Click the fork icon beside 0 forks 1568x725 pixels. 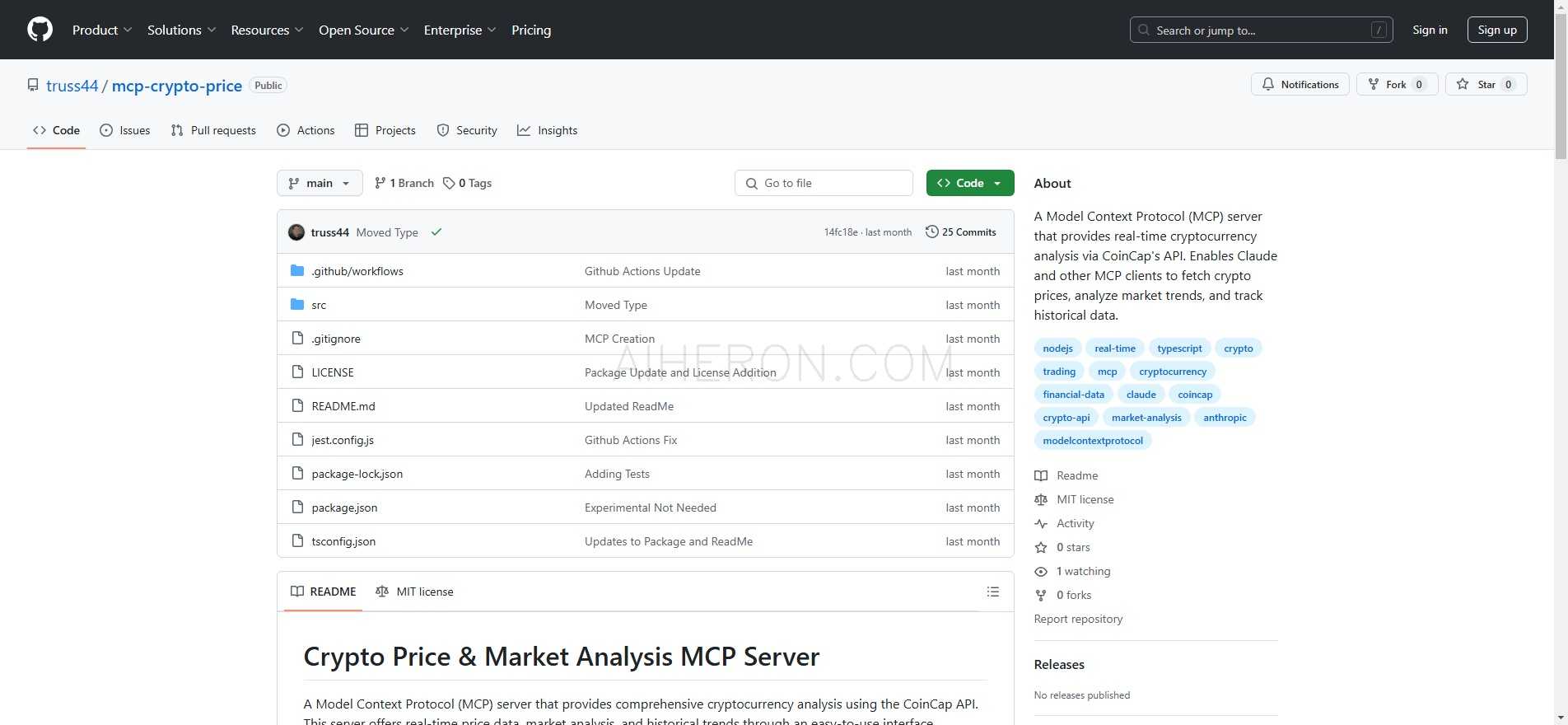(x=1041, y=596)
